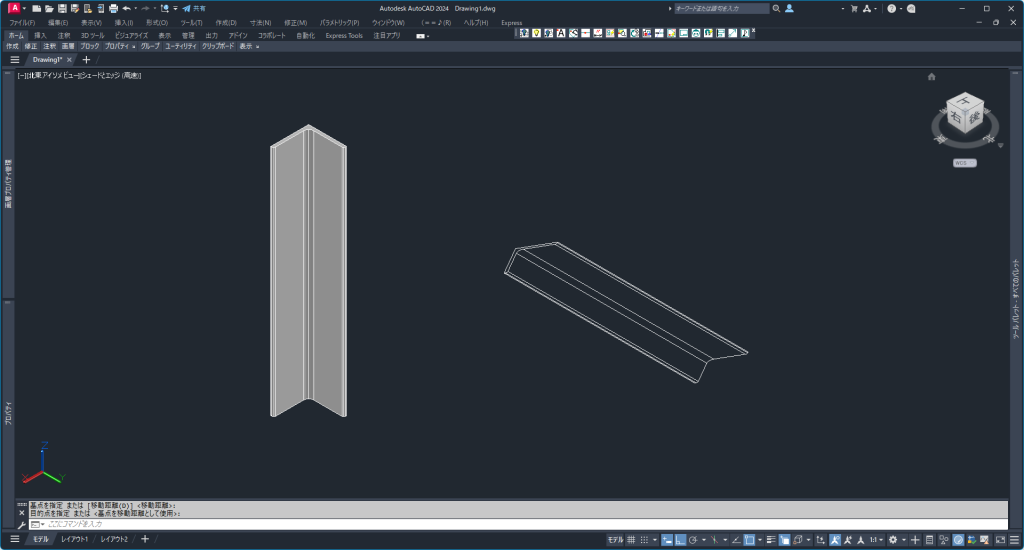The height and width of the screenshot is (550, 1024).
Task: Click the Undo arrow icon
Action: tap(127, 8)
